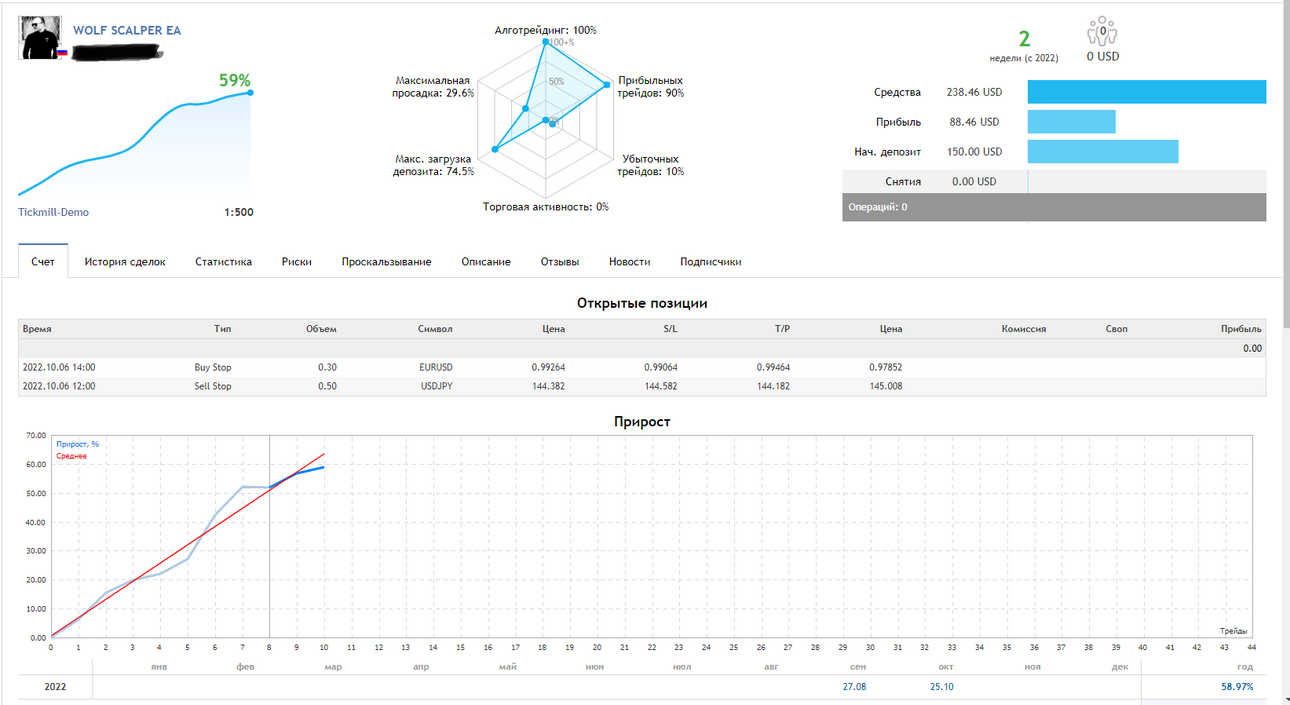Open the Описание tab
1290x705 pixels.
486,261
